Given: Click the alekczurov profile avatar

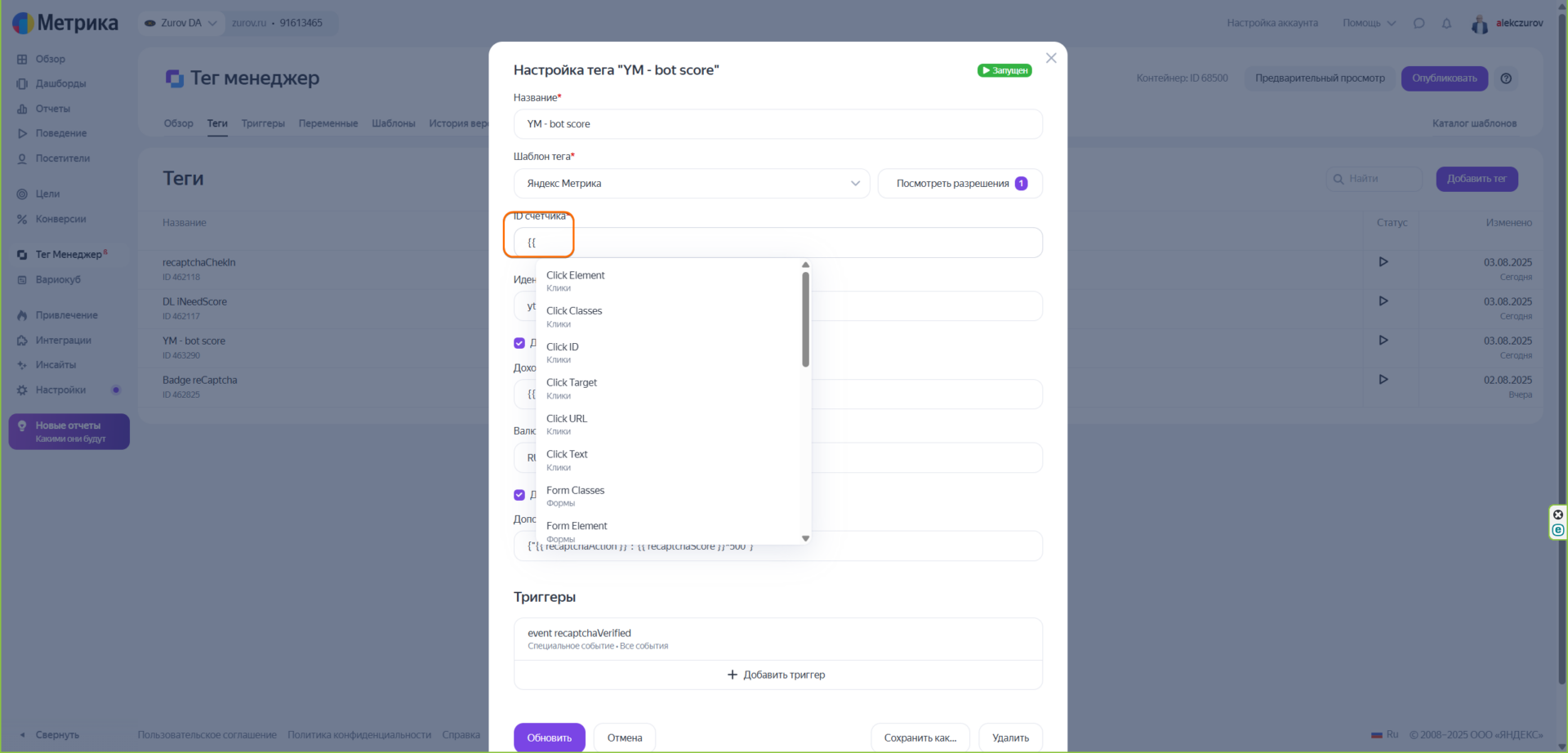Looking at the screenshot, I should (x=1480, y=24).
